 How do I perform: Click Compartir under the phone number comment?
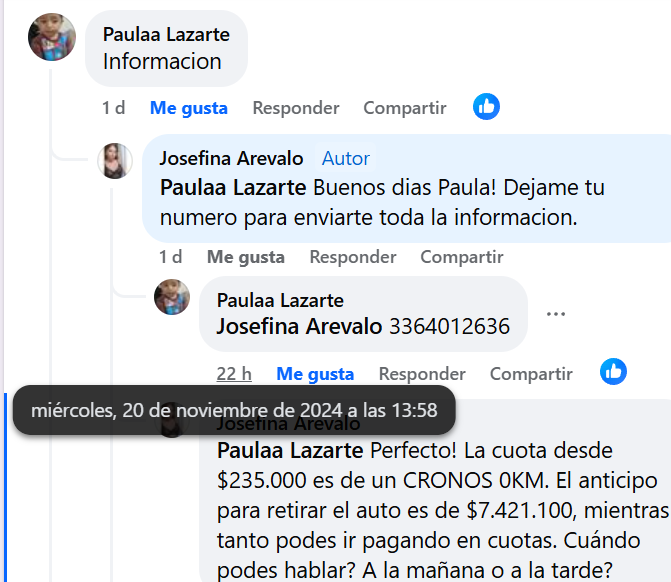pos(531,374)
